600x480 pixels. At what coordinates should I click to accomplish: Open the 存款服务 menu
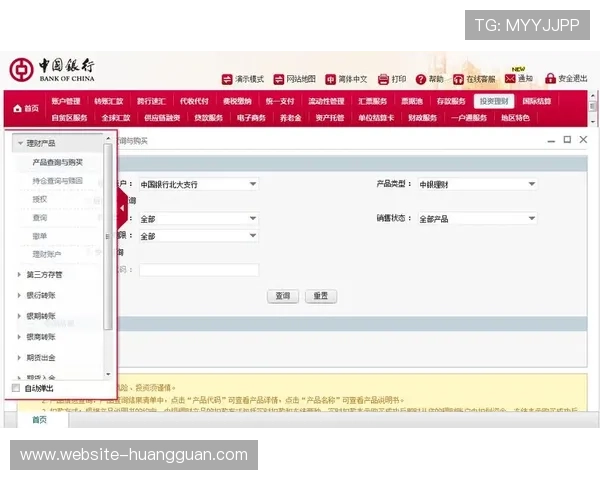click(x=451, y=101)
